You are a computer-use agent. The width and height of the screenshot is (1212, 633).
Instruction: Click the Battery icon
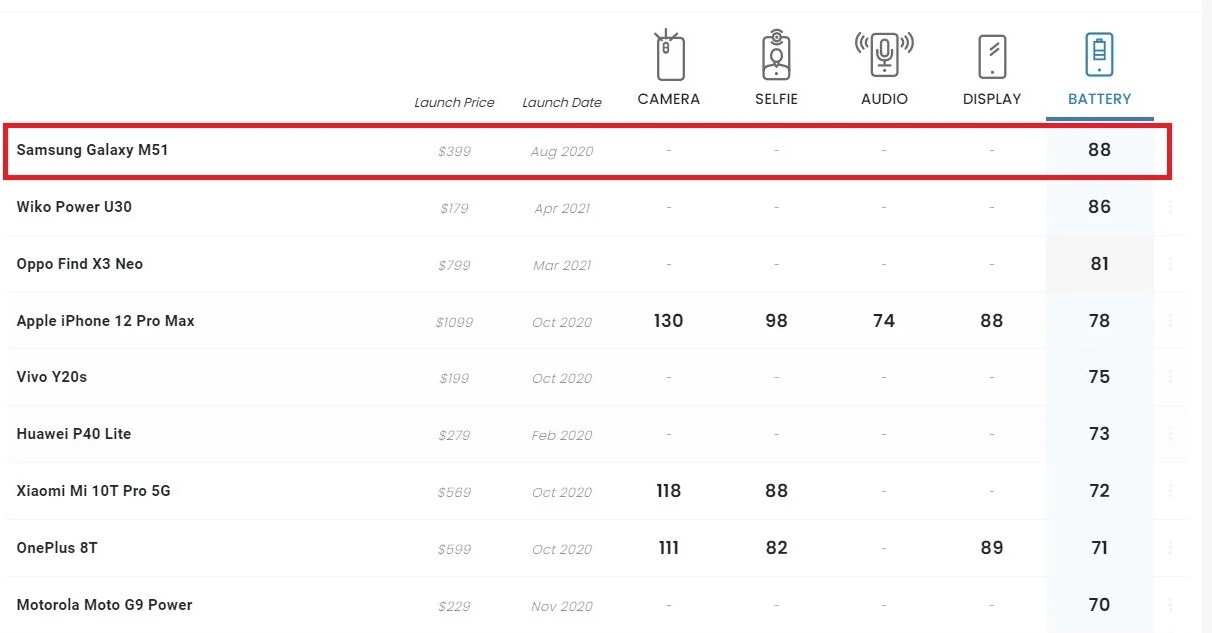coord(1099,54)
